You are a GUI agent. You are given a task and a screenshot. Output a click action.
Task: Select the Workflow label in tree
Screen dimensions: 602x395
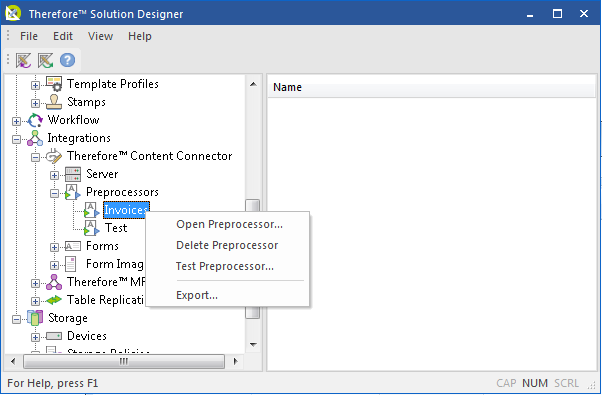(x=73, y=120)
